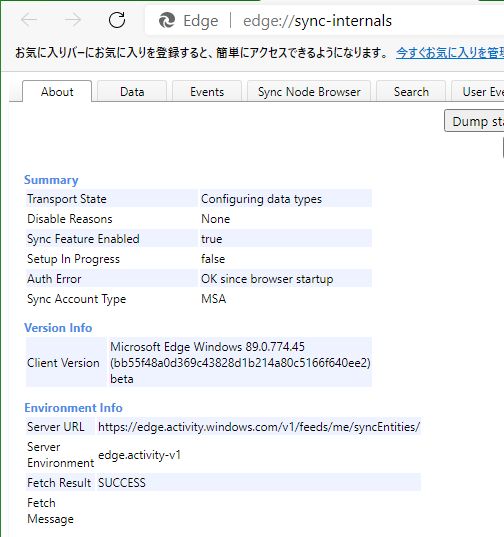Click the Dump status button

tap(475, 121)
